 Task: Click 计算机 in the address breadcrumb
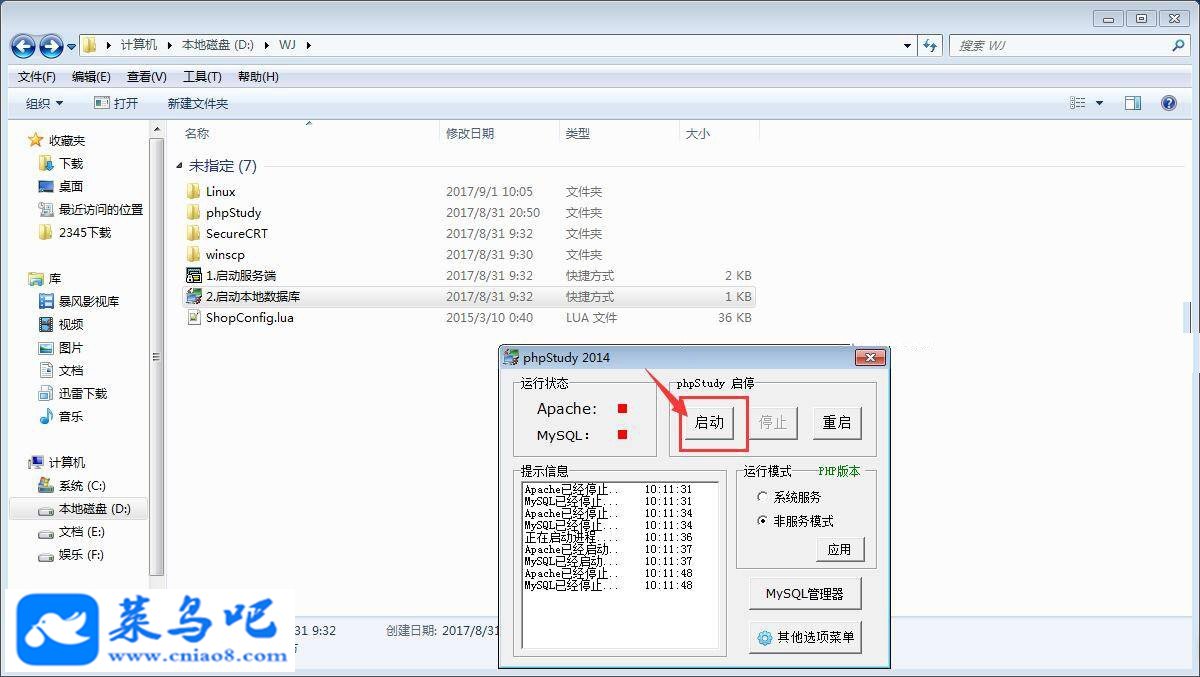click(138, 45)
